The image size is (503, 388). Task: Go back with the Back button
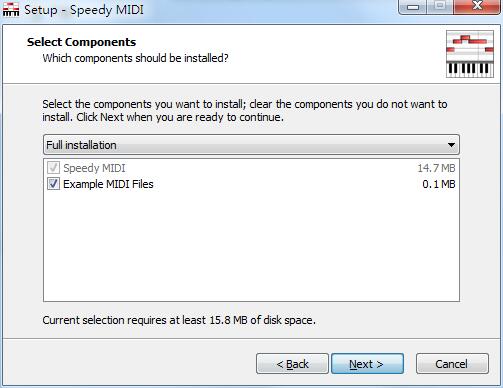coord(292,364)
